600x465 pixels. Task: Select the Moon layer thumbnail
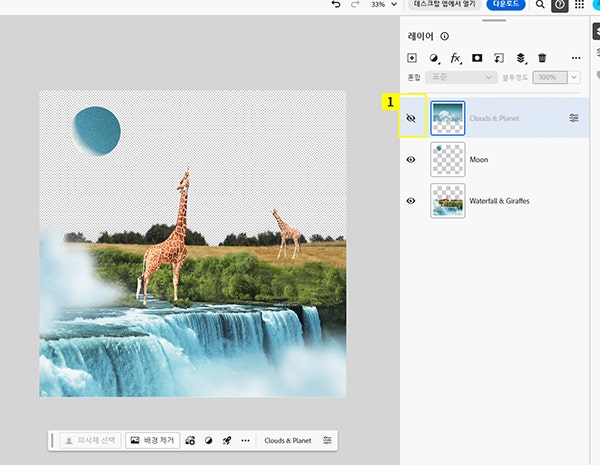448,160
